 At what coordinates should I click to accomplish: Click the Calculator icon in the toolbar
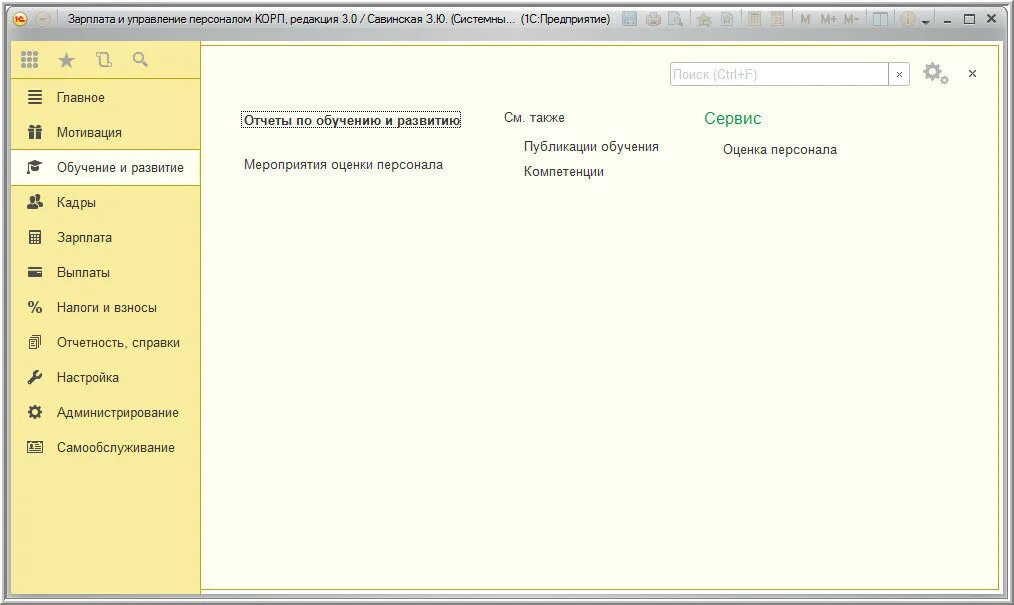753,17
